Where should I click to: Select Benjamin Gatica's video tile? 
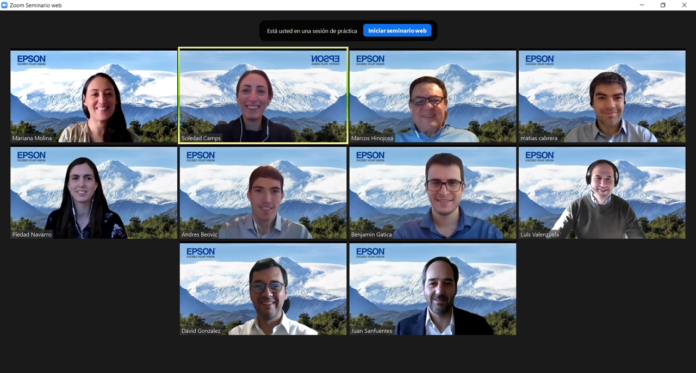pos(433,193)
